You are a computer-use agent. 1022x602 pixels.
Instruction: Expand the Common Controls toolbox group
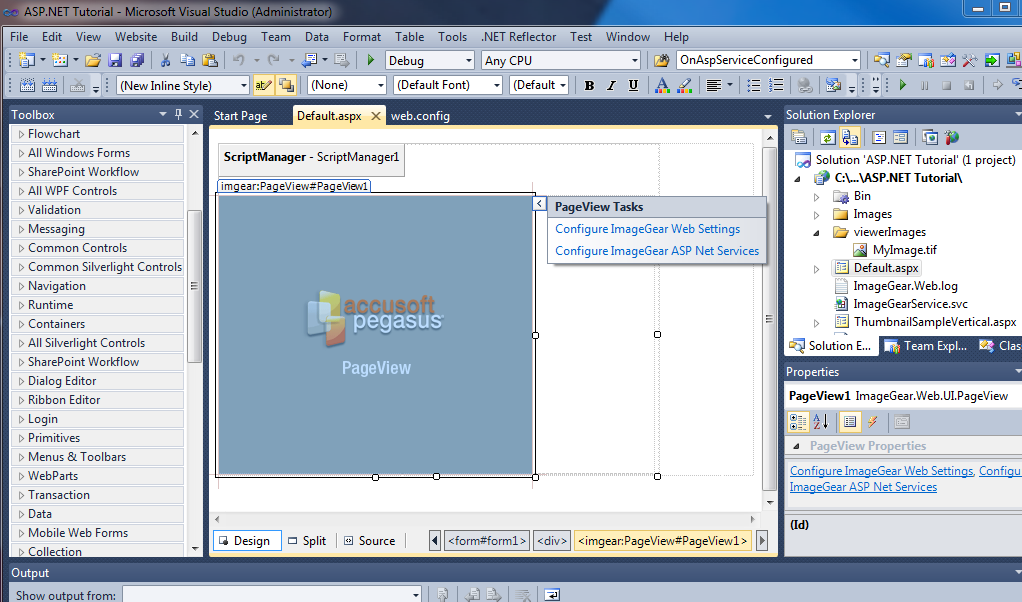(22, 248)
